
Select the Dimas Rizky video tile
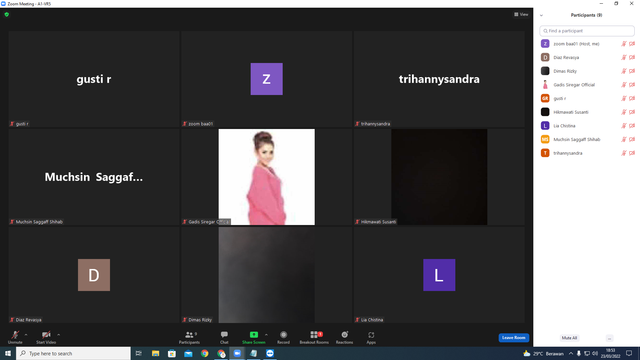(267, 275)
